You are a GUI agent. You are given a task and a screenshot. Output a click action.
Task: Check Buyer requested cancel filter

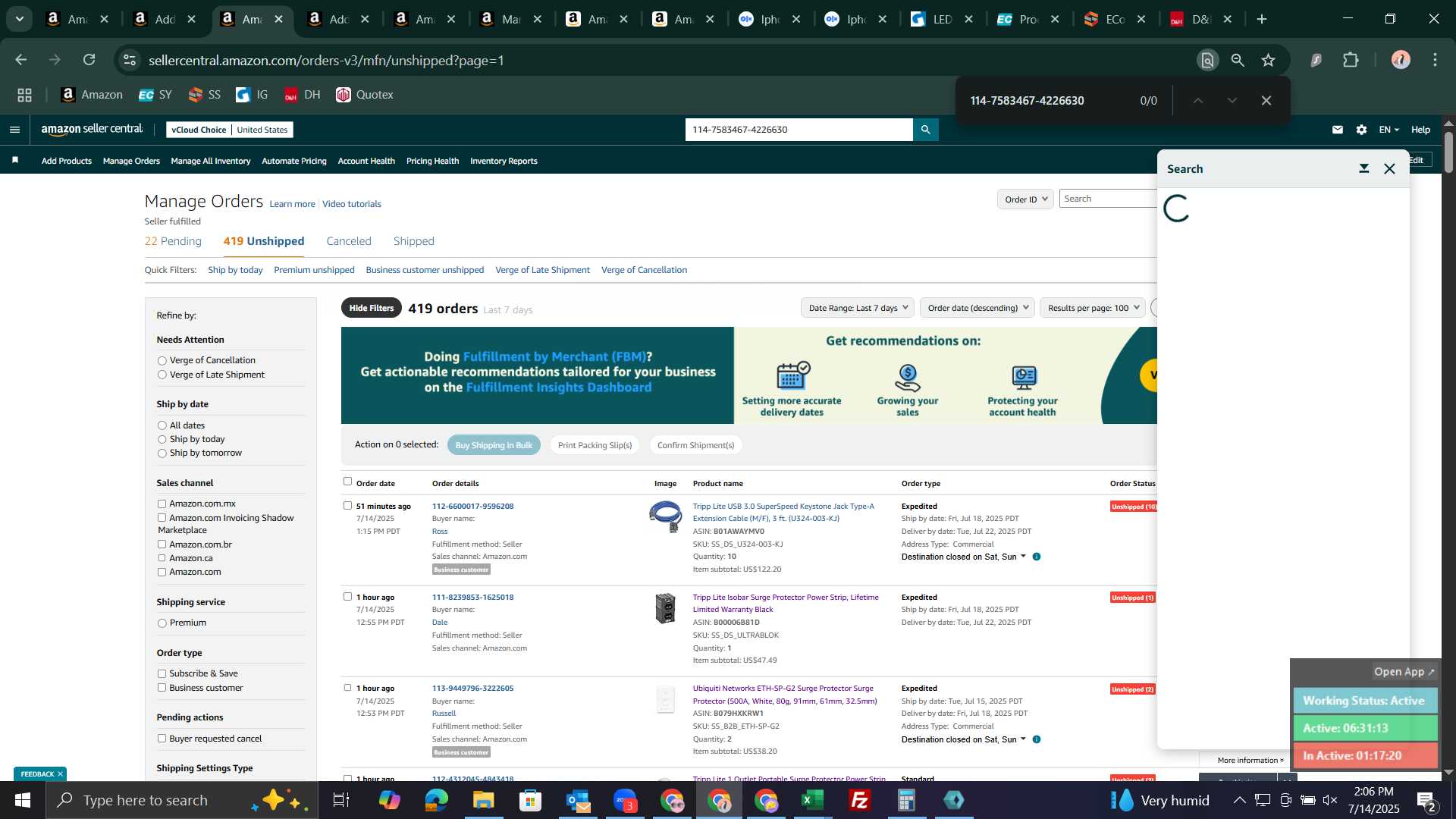coord(162,739)
